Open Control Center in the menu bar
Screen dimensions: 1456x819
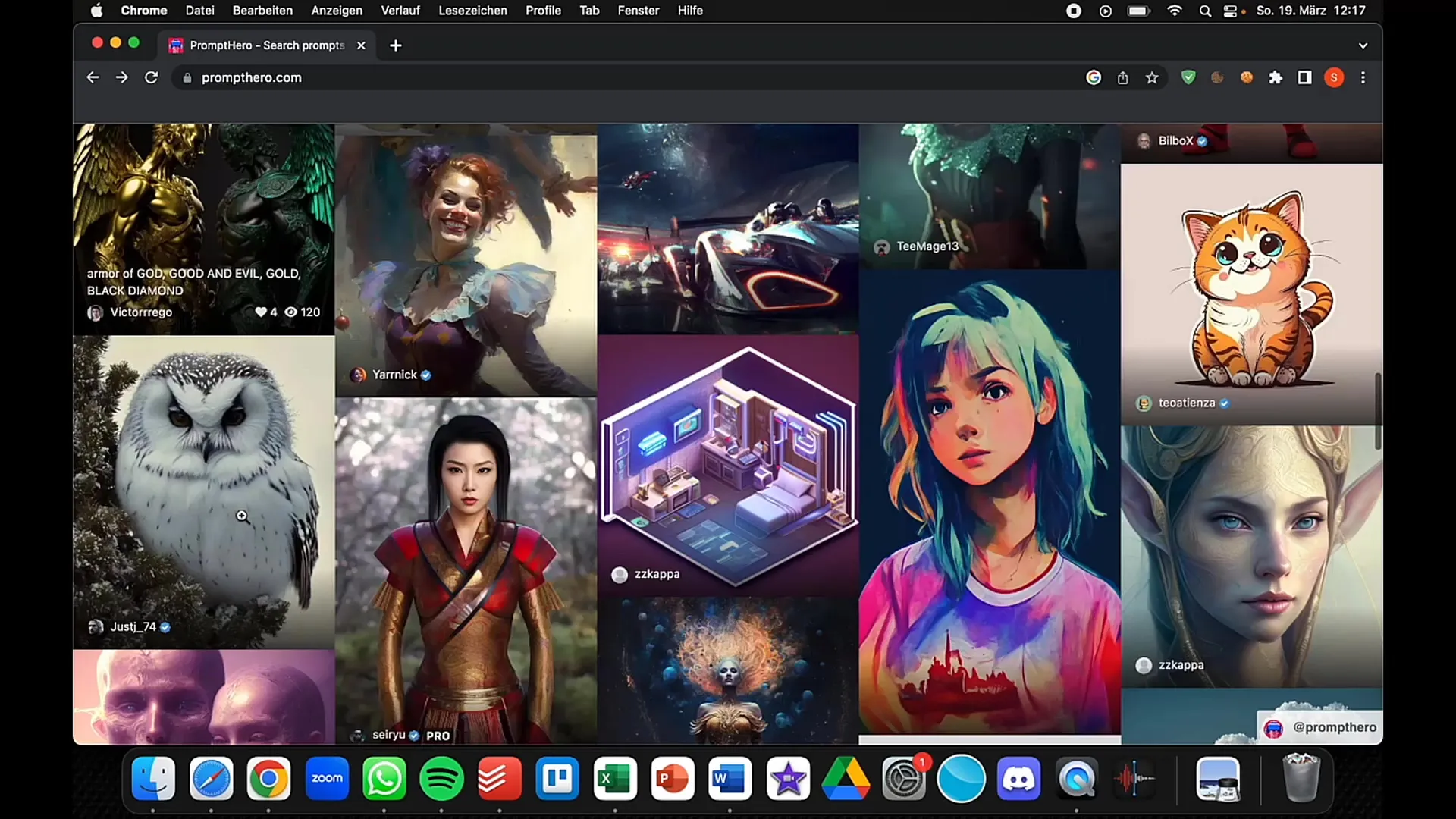(1231, 11)
